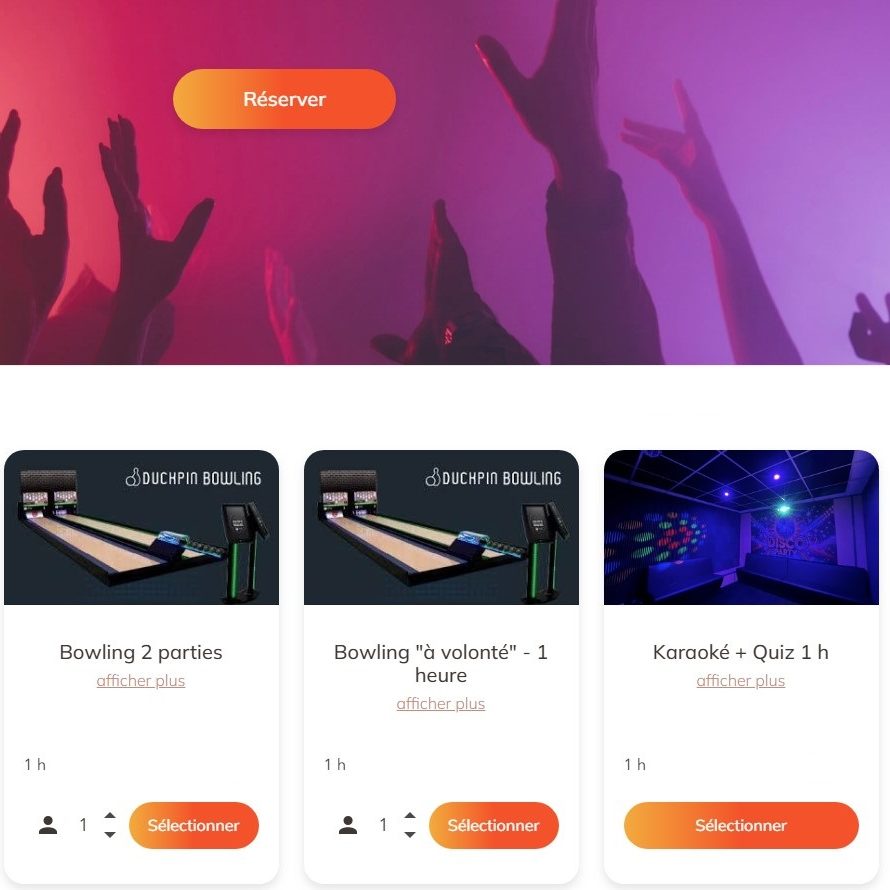The height and width of the screenshot is (890, 890).
Task: Select the Bowling 2 parties offer
Action: pyautogui.click(x=194, y=825)
